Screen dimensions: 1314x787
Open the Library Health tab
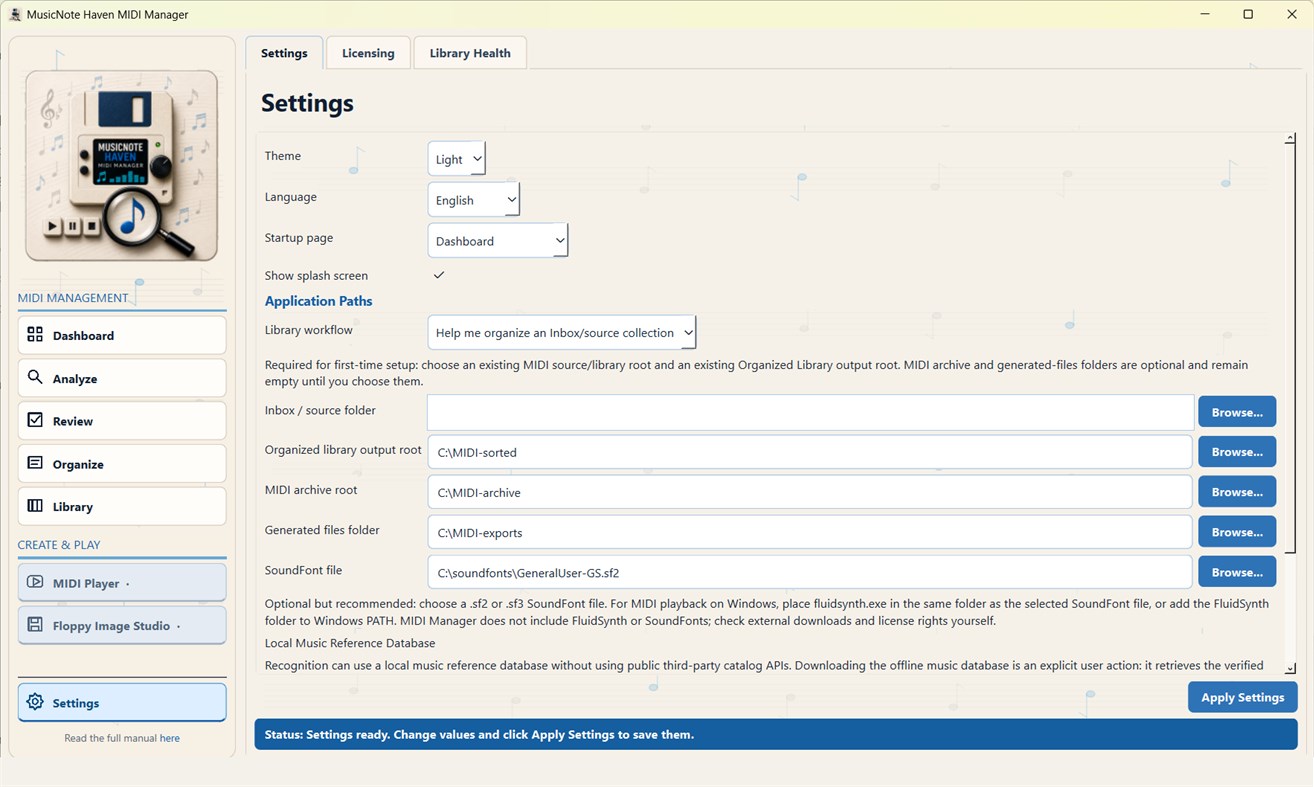tap(470, 53)
